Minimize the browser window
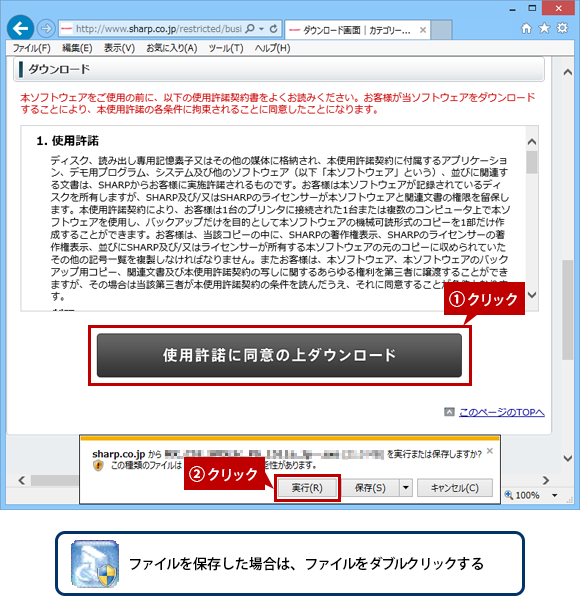Image resolution: width=580 pixels, height=600 pixels. [513, 8]
